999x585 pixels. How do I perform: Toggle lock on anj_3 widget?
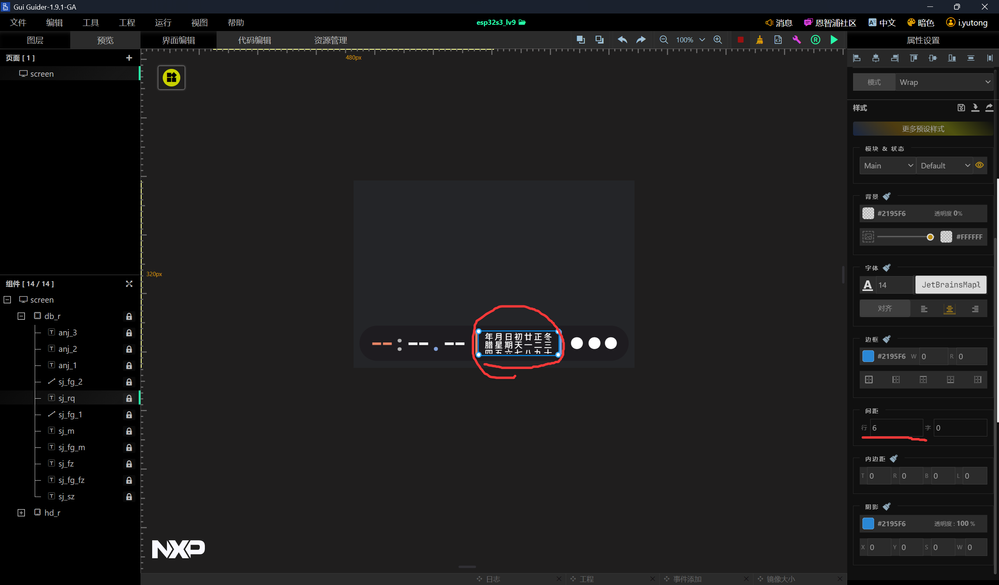coord(129,333)
